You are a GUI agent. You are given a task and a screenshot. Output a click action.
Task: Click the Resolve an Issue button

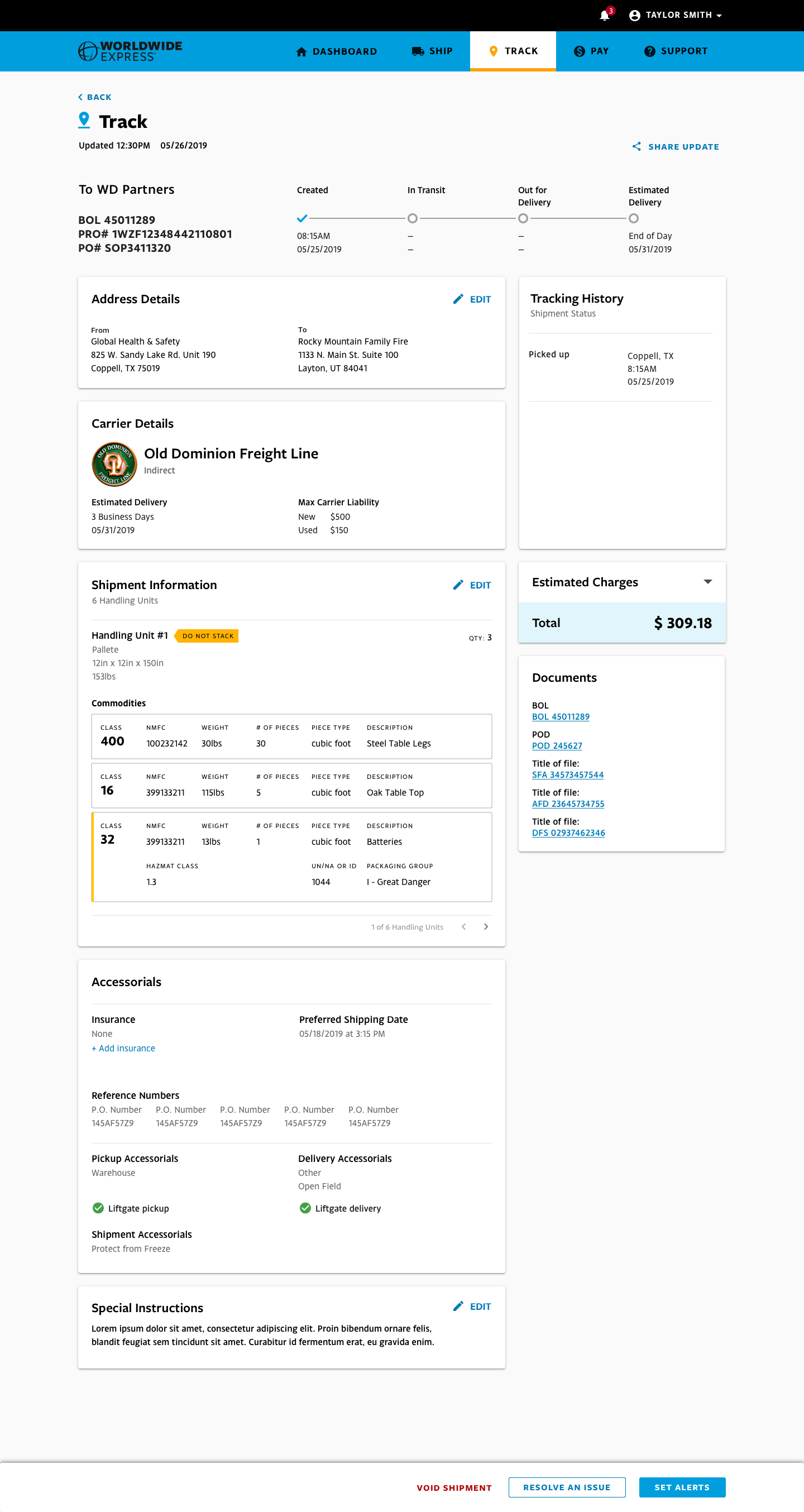coord(567,1487)
